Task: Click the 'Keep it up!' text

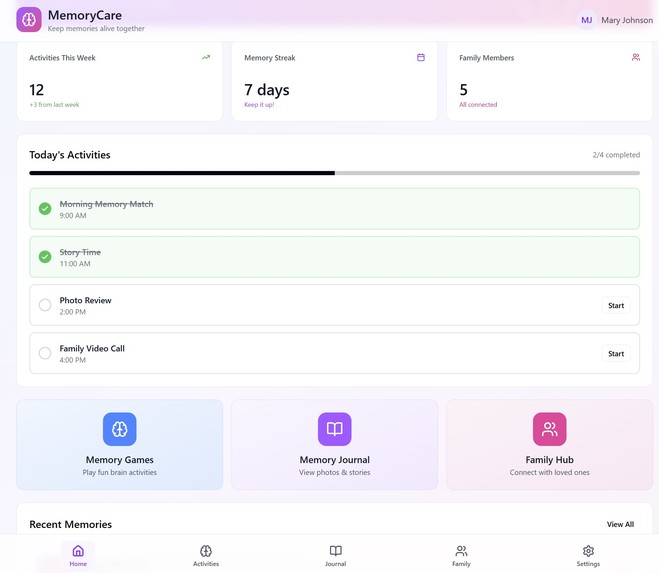Action: 259,104
